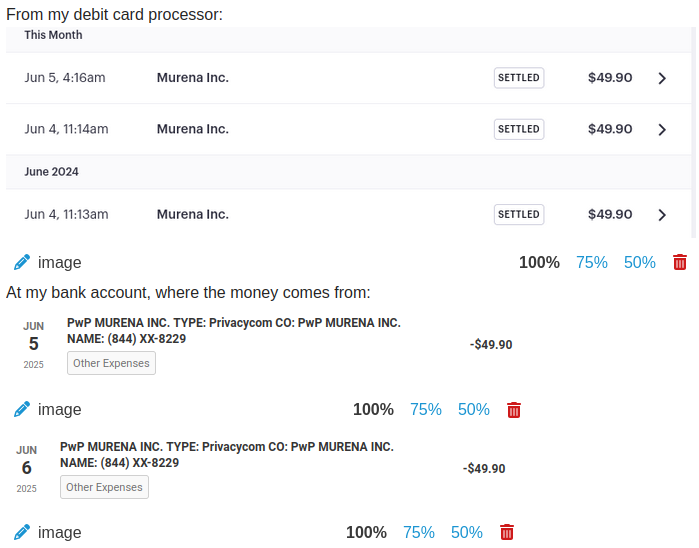Image resolution: width=699 pixels, height=548 pixels.
Task: Select the first image's name label
Action: click(x=60, y=262)
